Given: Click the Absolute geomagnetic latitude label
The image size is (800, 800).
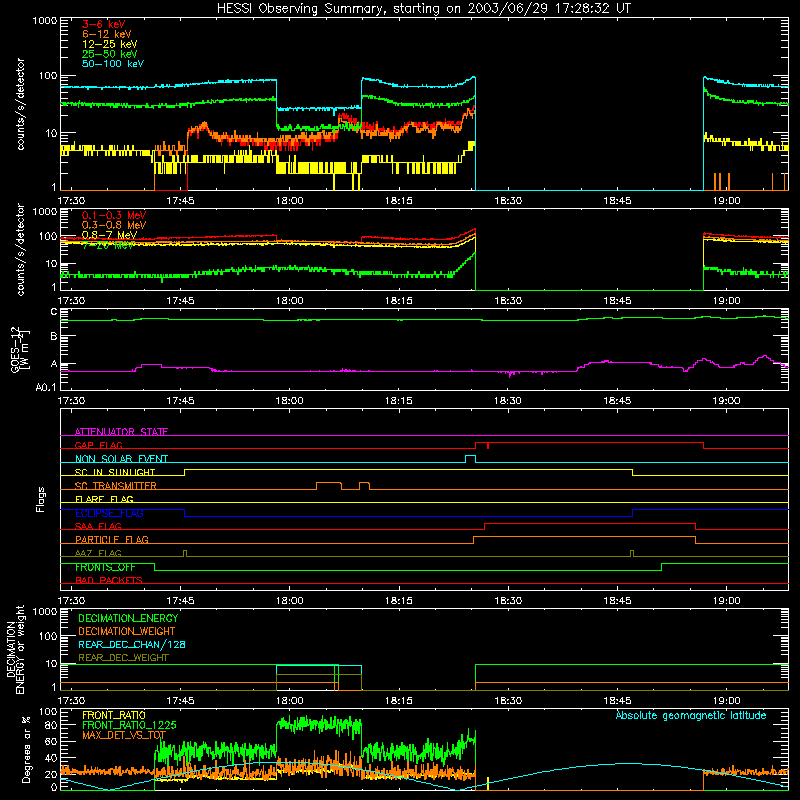Looking at the screenshot, I should pyautogui.click(x=691, y=716).
